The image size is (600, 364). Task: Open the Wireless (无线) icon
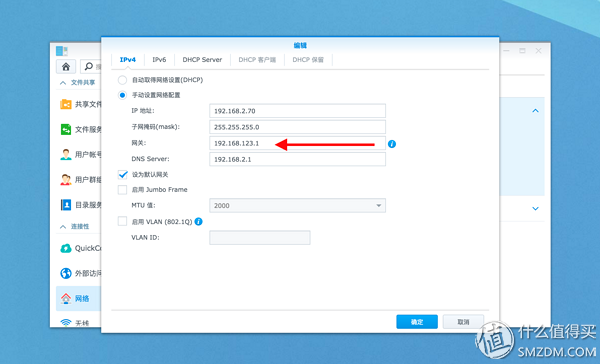coord(66,322)
